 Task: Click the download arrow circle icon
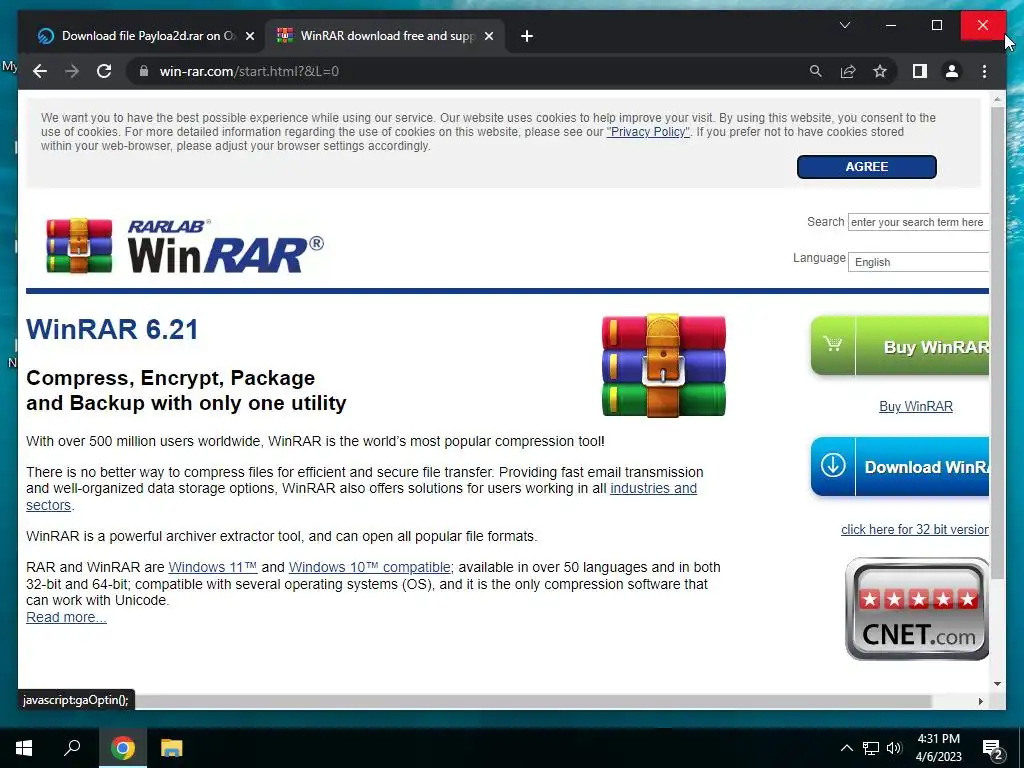point(833,466)
